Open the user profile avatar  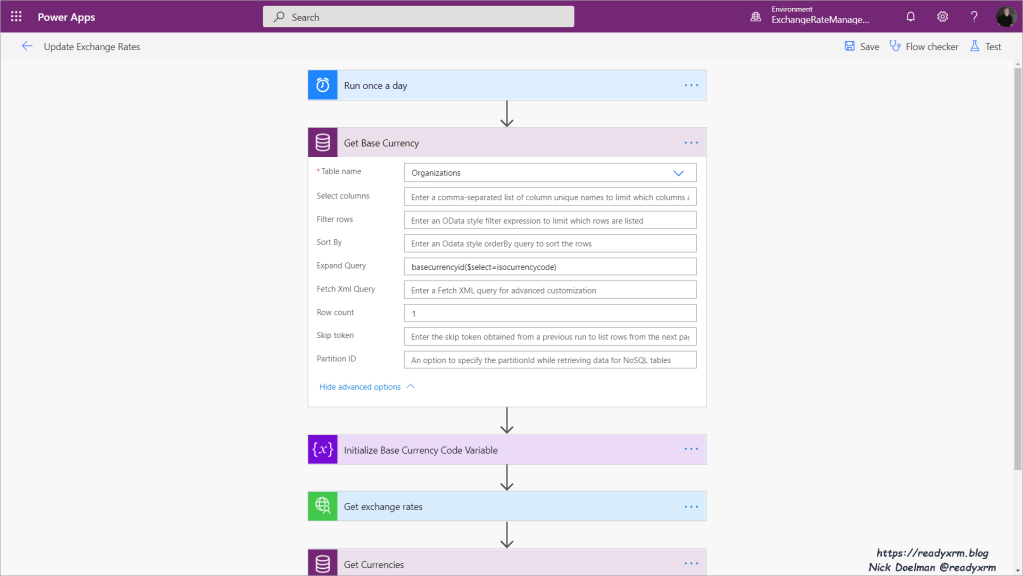[x=1005, y=17]
